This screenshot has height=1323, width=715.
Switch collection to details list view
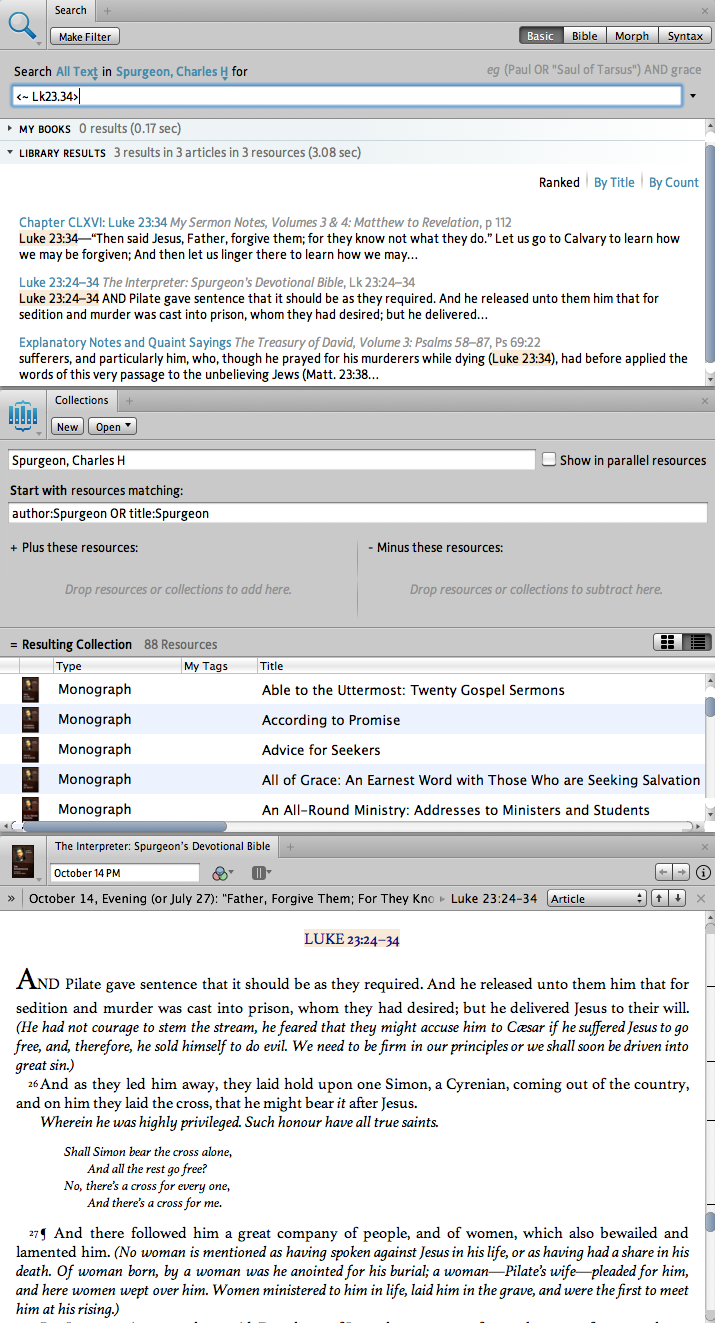(x=696, y=642)
